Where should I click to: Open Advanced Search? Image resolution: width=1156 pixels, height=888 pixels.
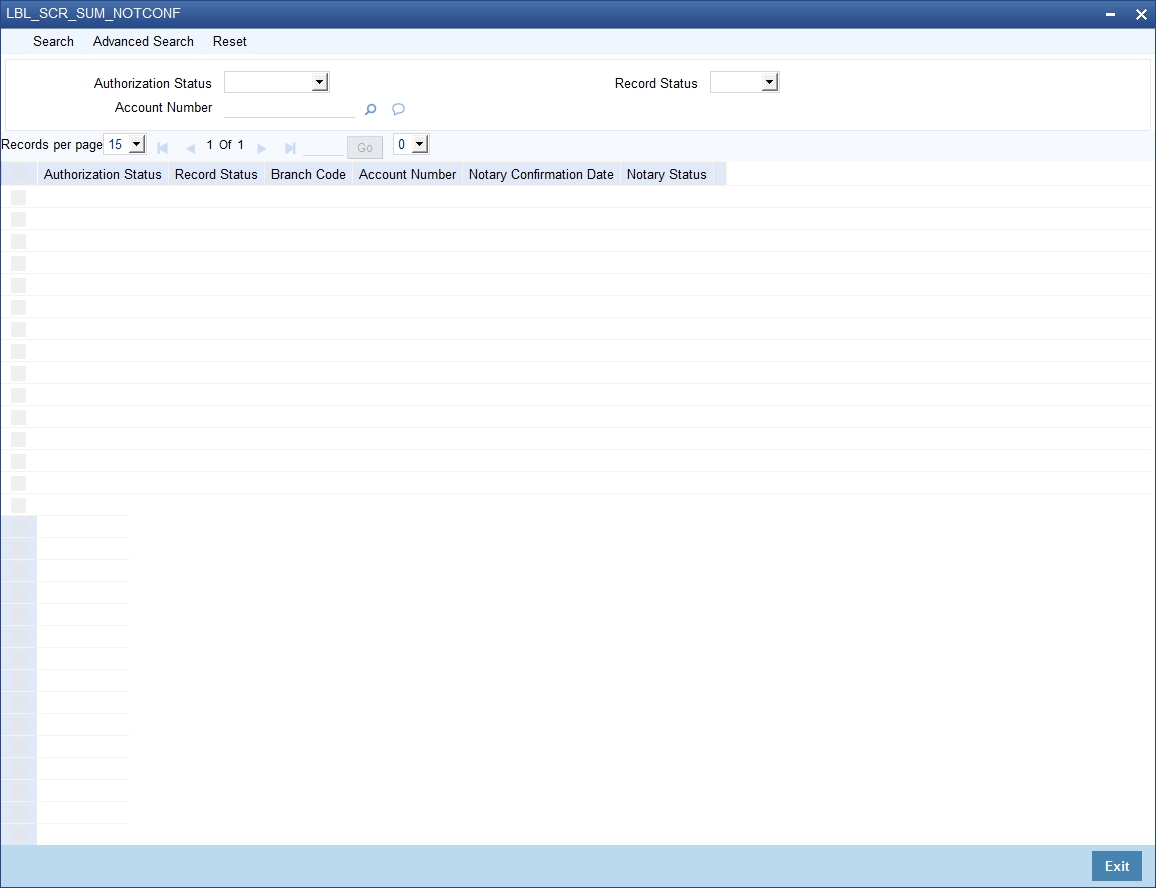[x=143, y=41]
